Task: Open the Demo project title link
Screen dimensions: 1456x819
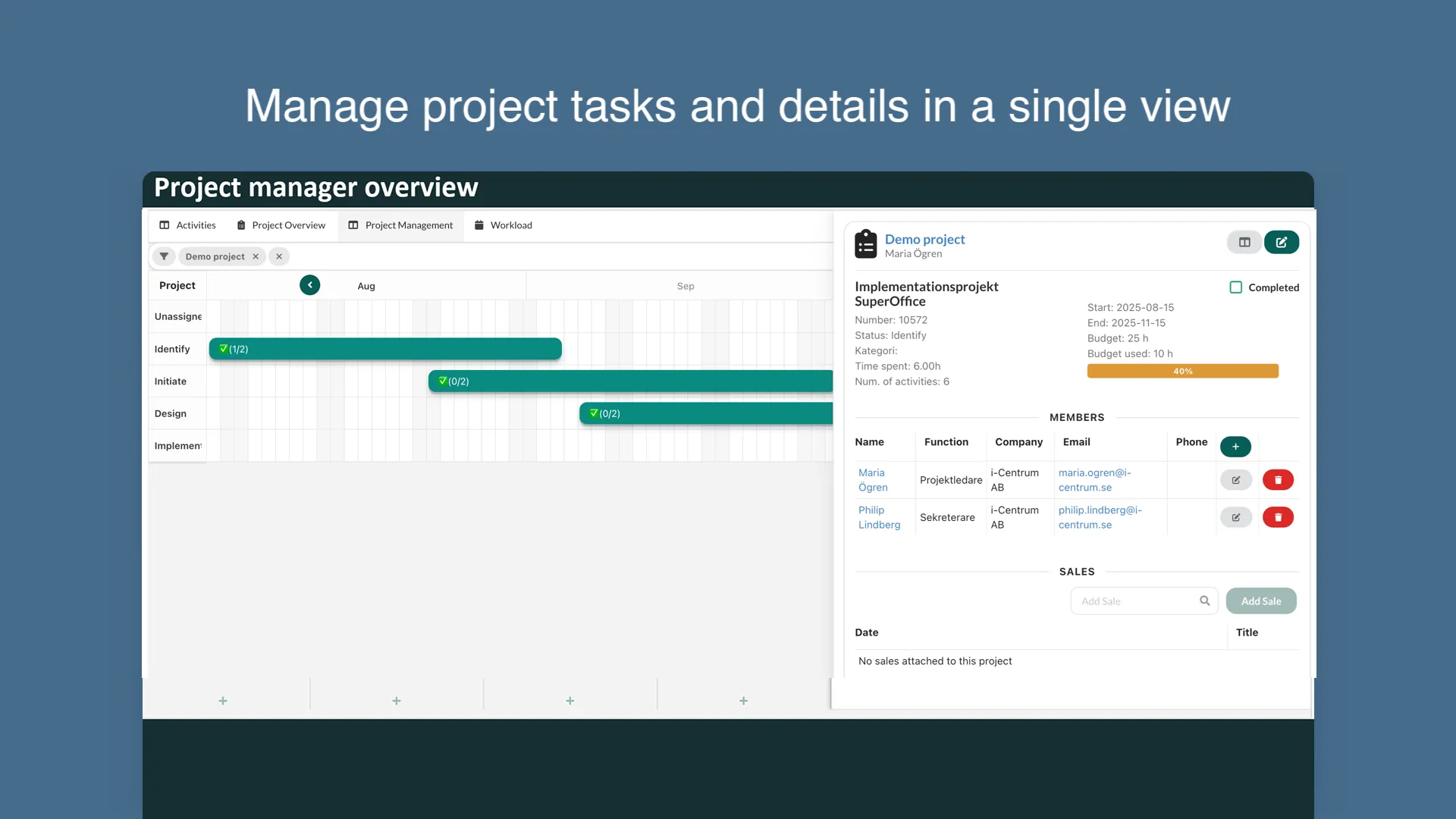Action: [x=924, y=239]
